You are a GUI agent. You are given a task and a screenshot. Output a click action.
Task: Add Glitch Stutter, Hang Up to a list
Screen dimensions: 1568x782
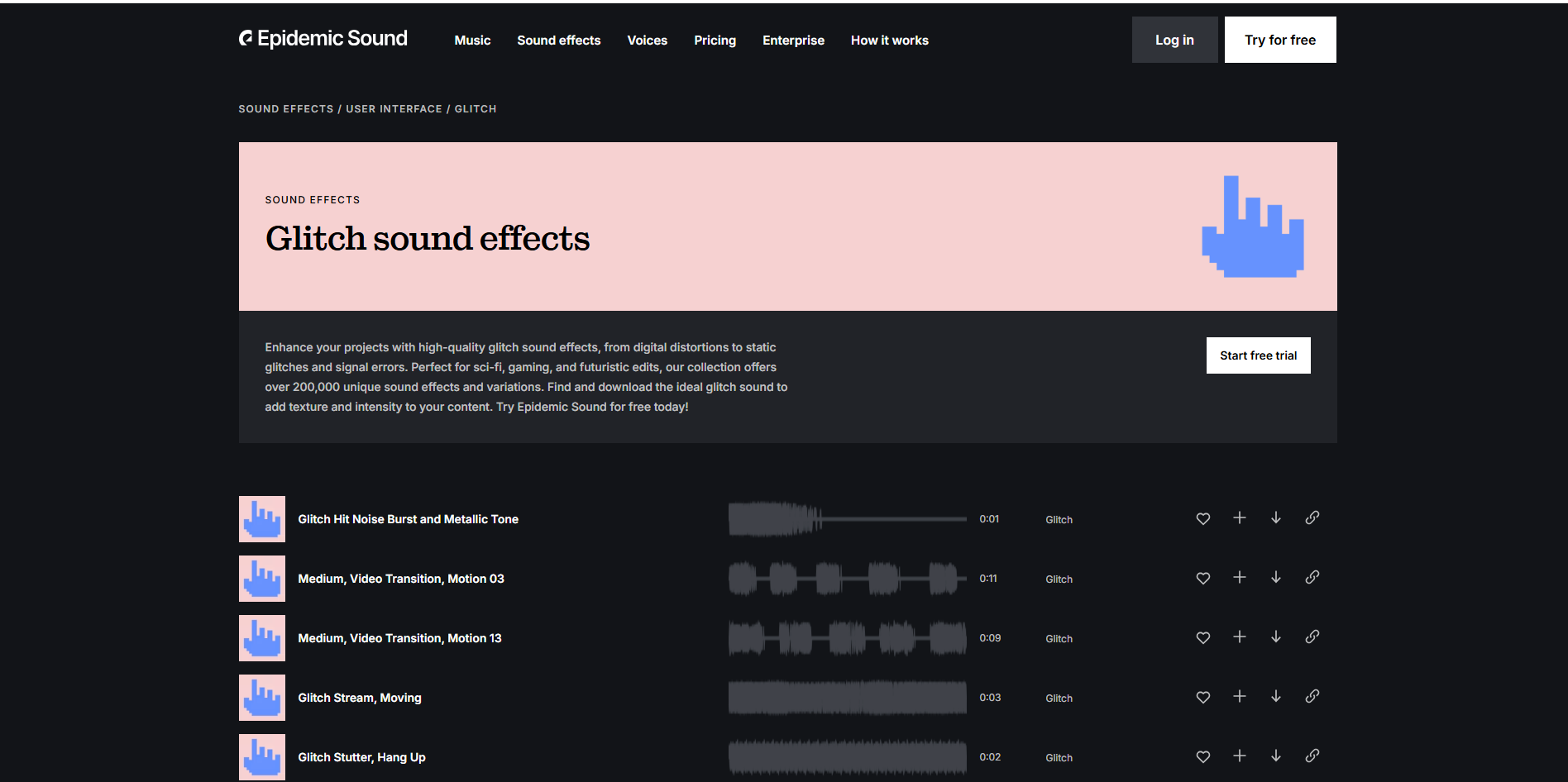coord(1239,756)
